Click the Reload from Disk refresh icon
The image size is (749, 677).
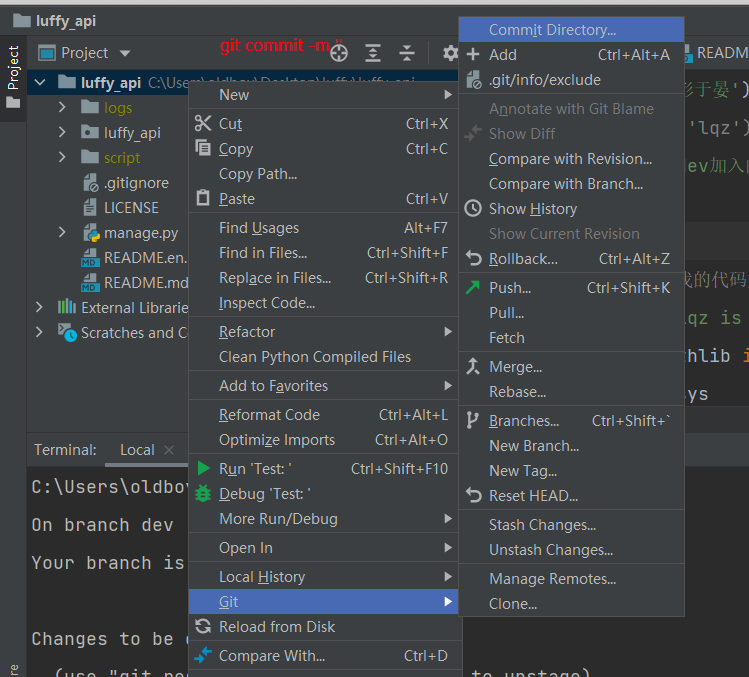203,626
